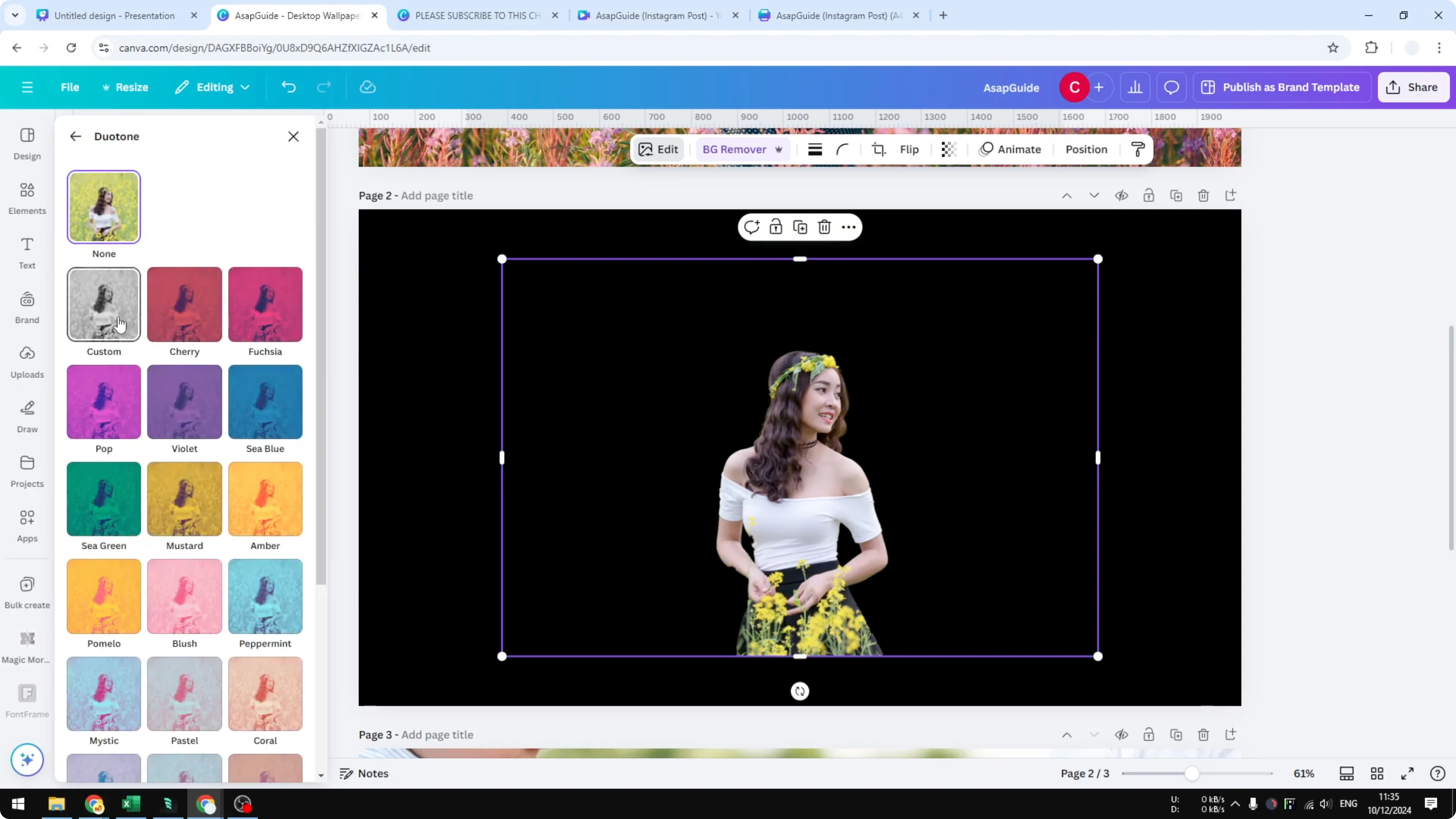Lock Page 2 with the padlock icon
1456x819 pixels.
pyautogui.click(x=1149, y=195)
